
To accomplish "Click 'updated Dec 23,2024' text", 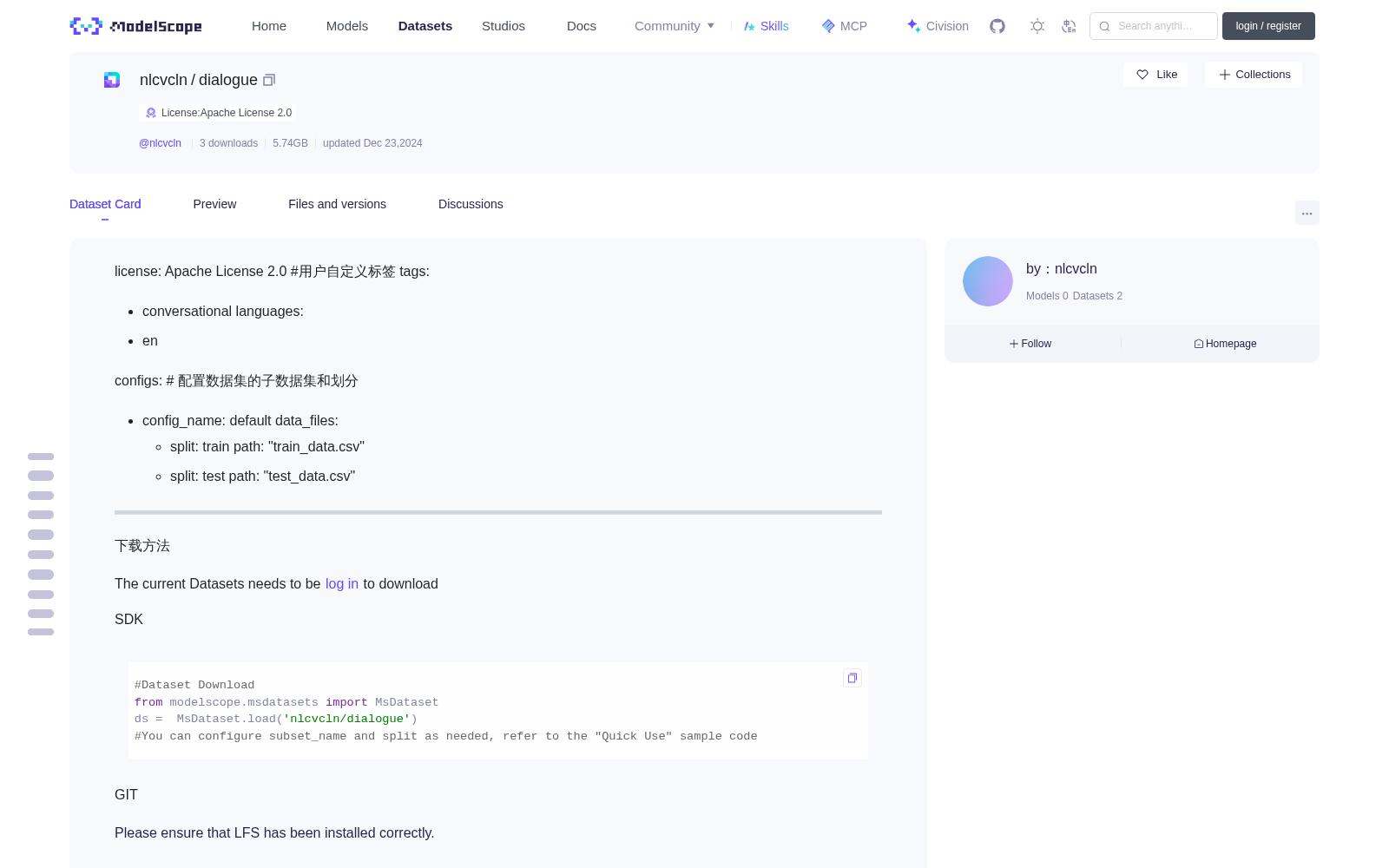I will pyautogui.click(x=372, y=143).
